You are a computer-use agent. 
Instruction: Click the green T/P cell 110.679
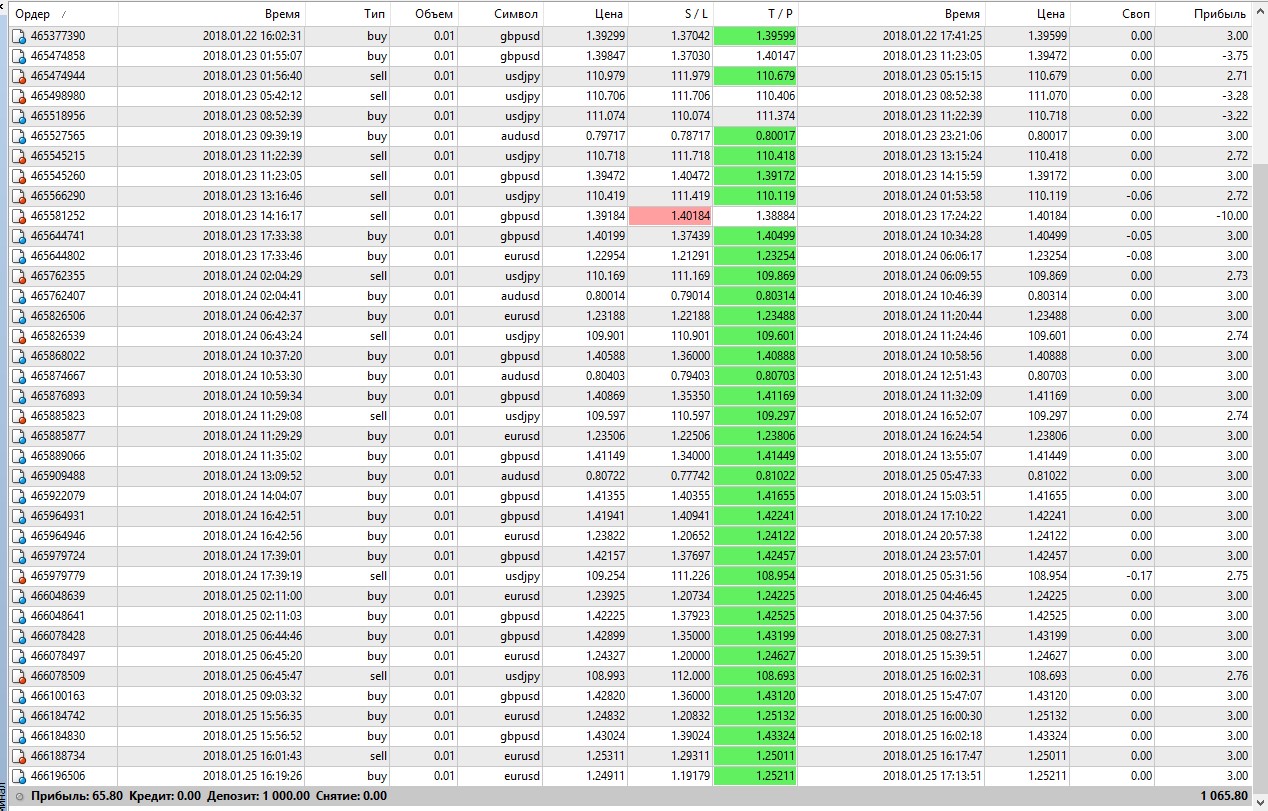[x=755, y=76]
